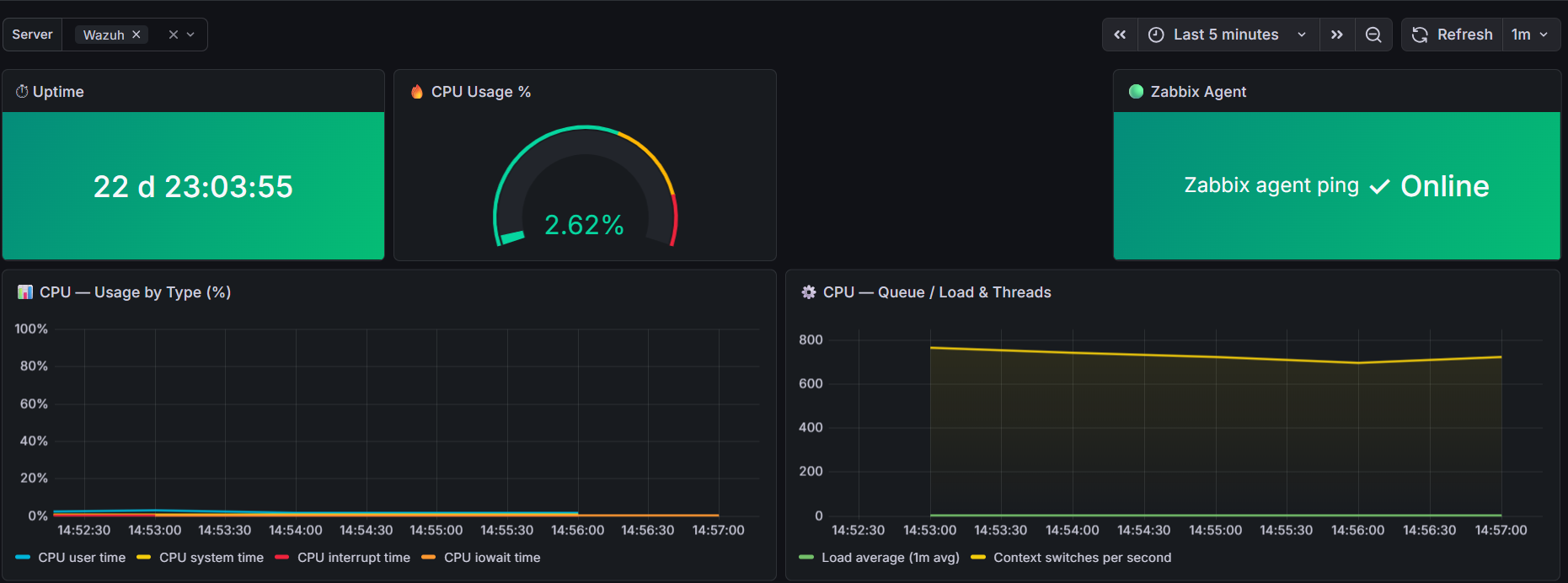The width and height of the screenshot is (1568, 583).
Task: Expand the 1m refresh interval dropdown
Action: (x=1531, y=35)
